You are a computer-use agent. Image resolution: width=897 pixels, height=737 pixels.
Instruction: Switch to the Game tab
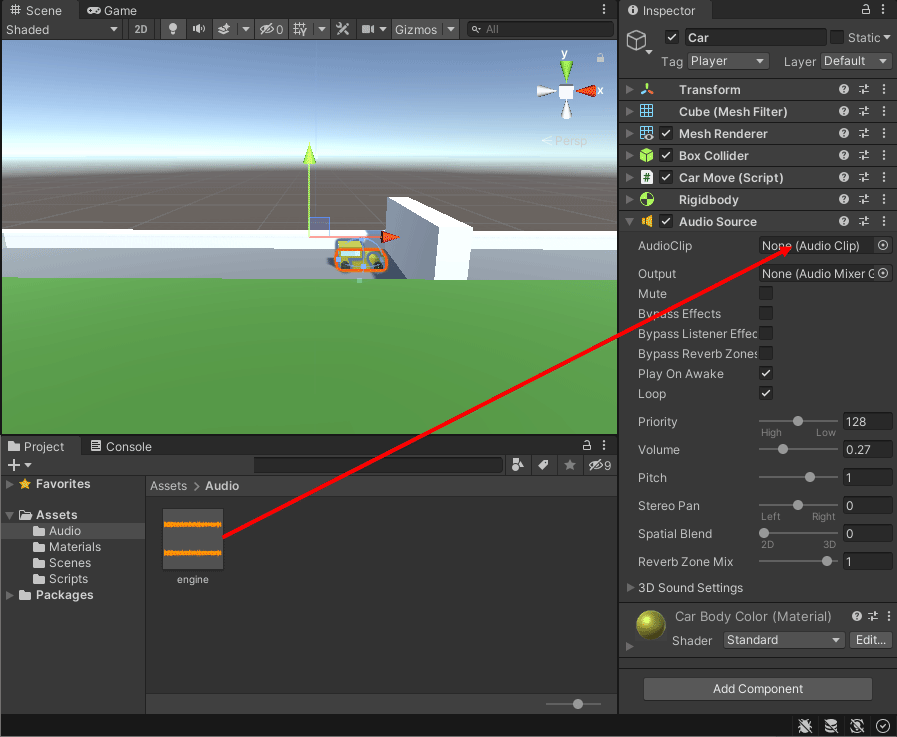[x=112, y=10]
